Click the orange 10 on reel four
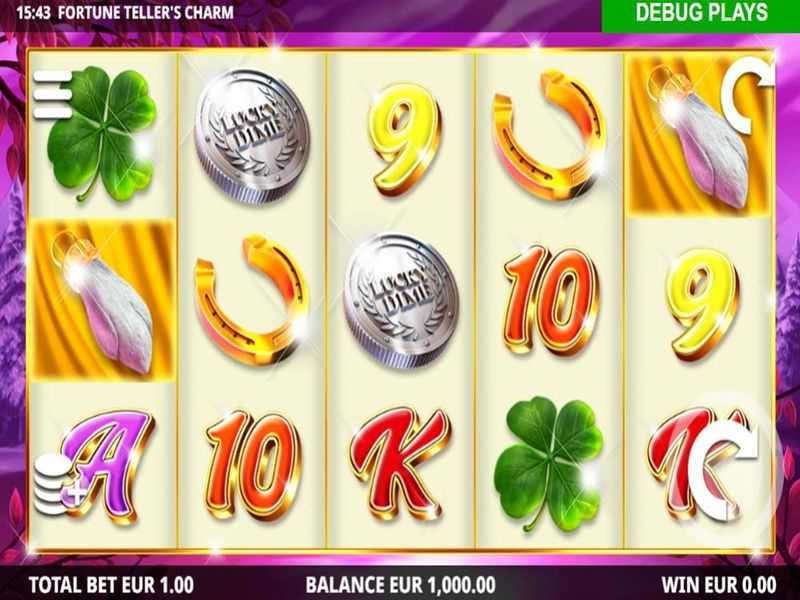This screenshot has height=600, width=800. (x=551, y=300)
